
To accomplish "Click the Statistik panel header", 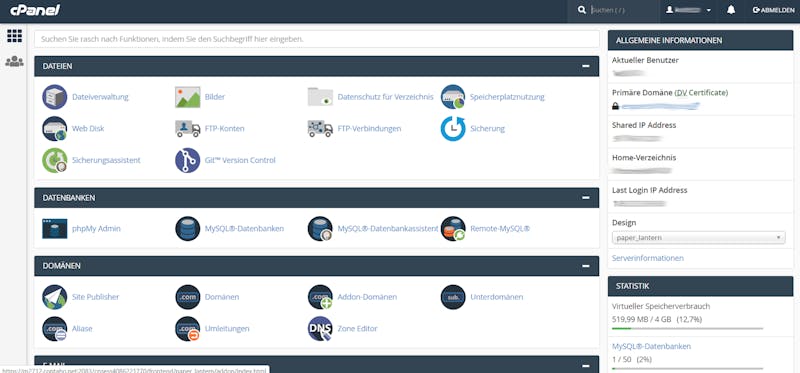I will tap(701, 286).
